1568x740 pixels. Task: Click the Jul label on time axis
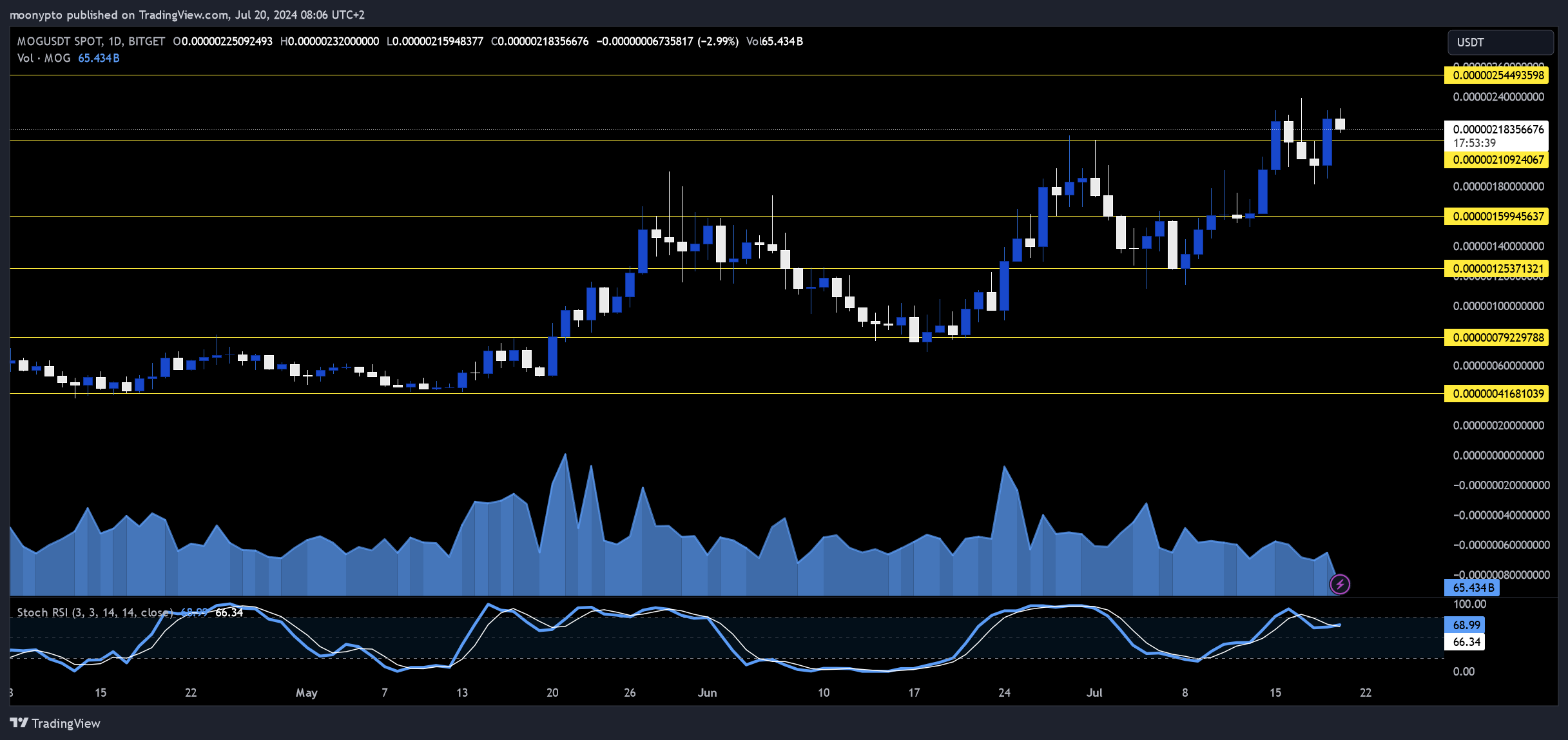[x=1094, y=693]
